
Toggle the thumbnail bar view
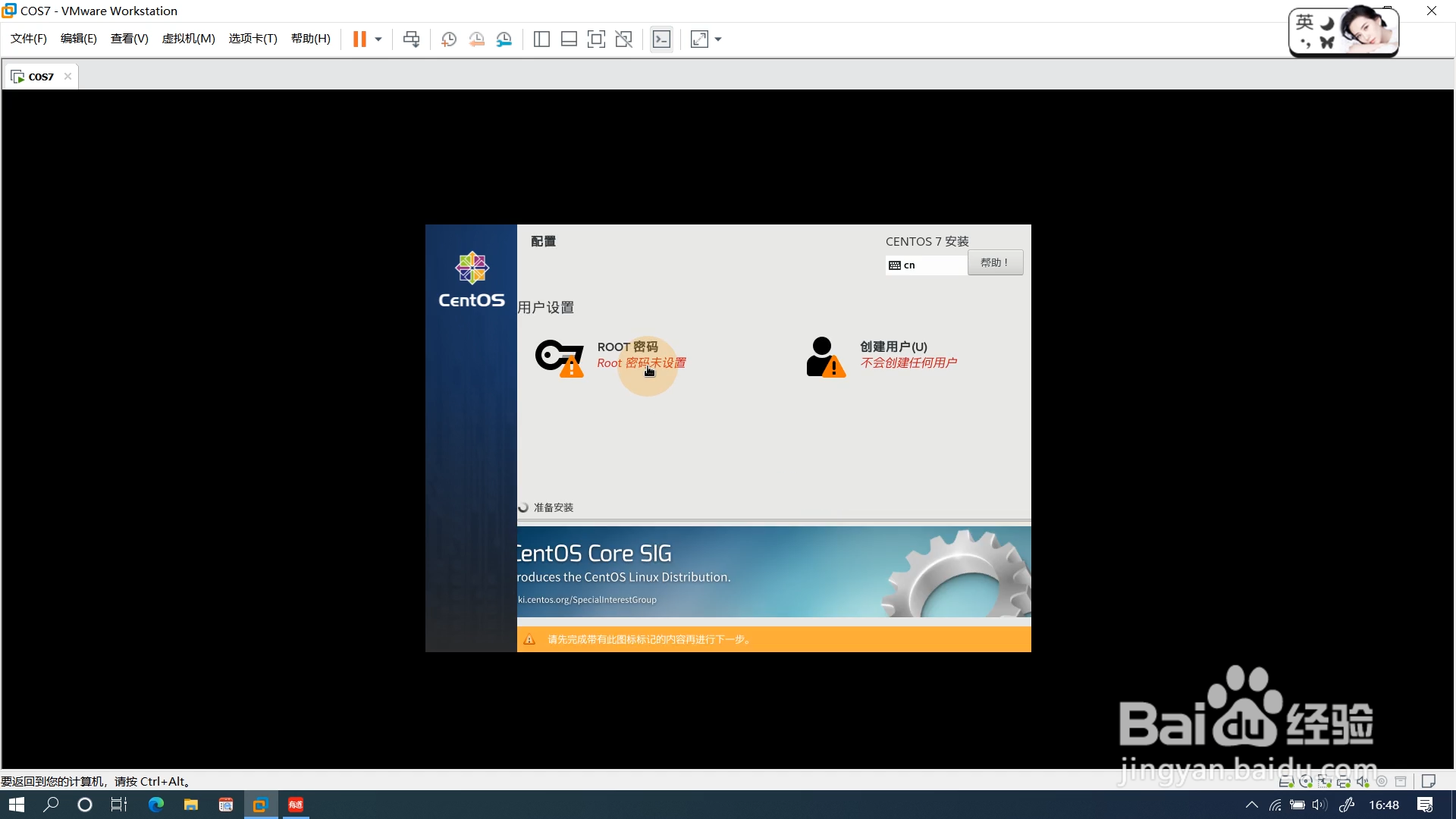569,39
